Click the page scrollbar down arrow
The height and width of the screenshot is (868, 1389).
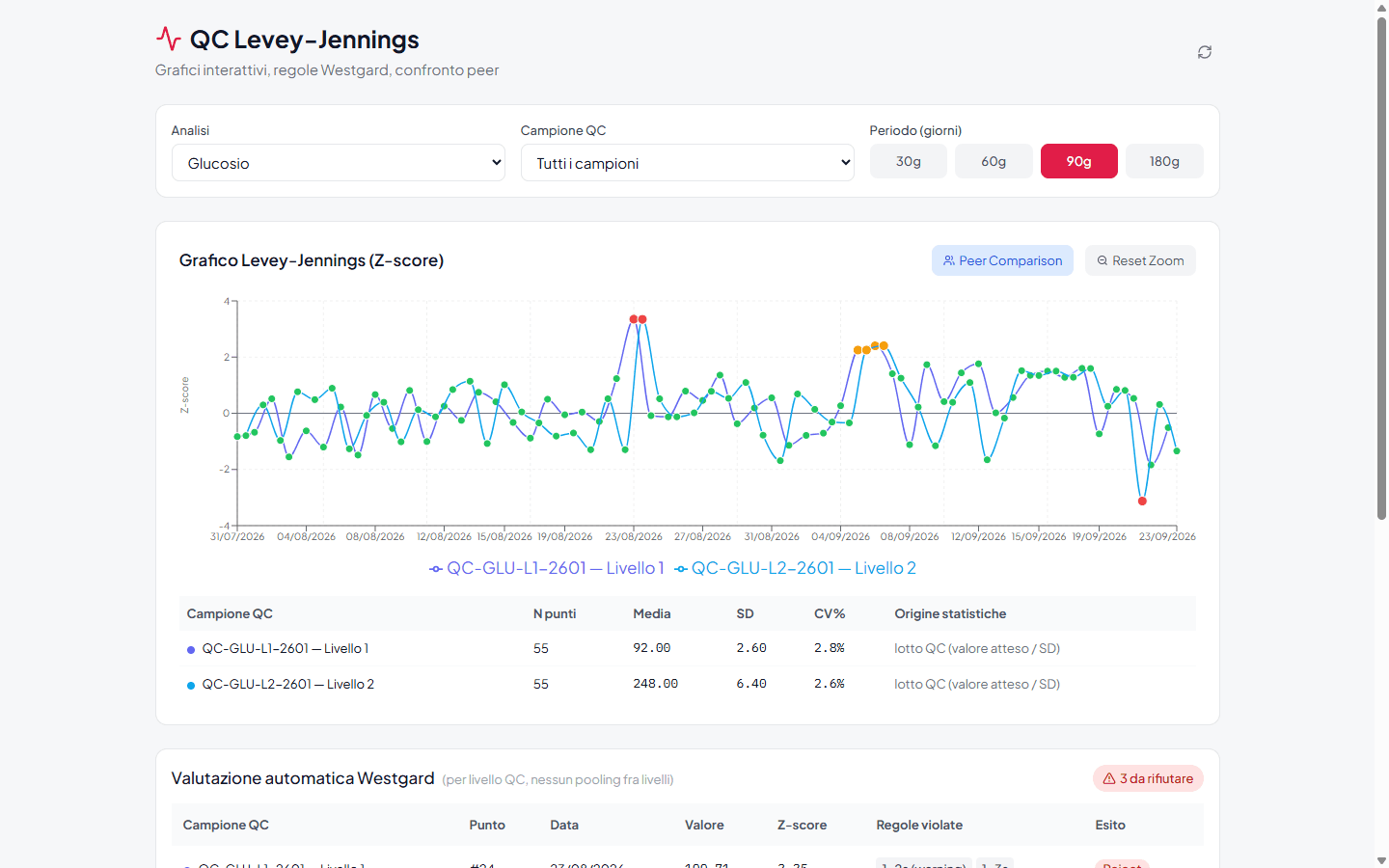pos(1381,860)
